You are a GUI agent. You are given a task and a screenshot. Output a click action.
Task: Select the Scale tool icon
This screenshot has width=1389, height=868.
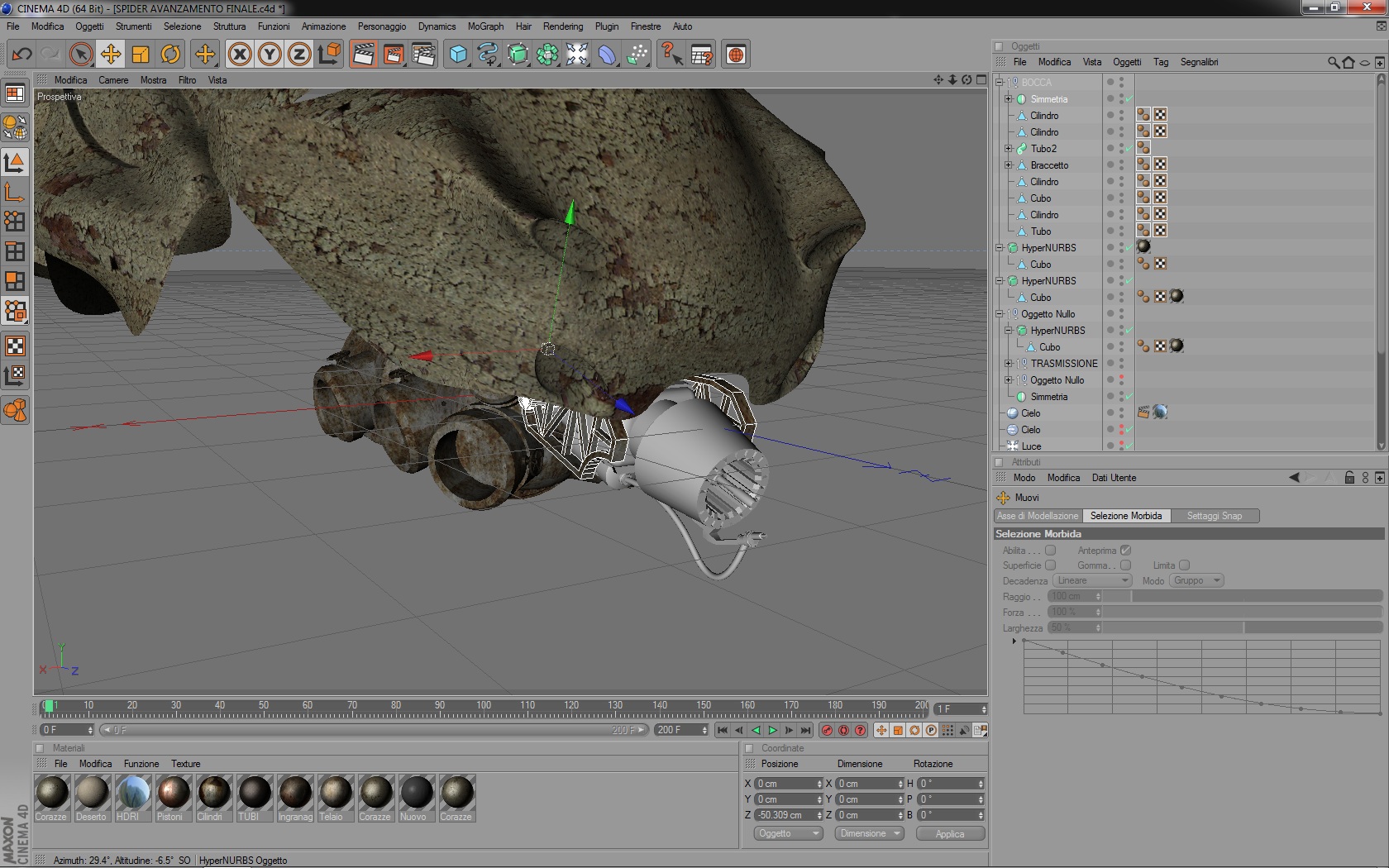[141, 55]
